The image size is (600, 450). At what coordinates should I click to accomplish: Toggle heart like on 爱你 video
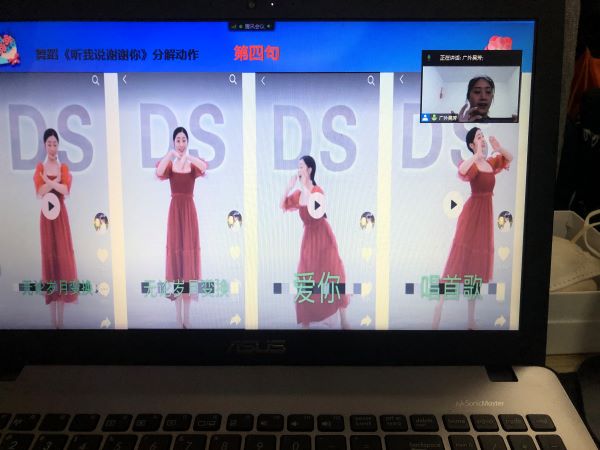367,254
